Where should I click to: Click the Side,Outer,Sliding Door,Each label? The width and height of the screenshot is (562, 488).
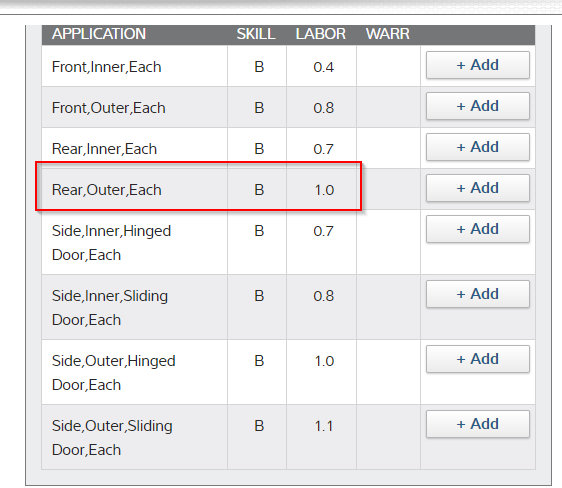pos(112,438)
